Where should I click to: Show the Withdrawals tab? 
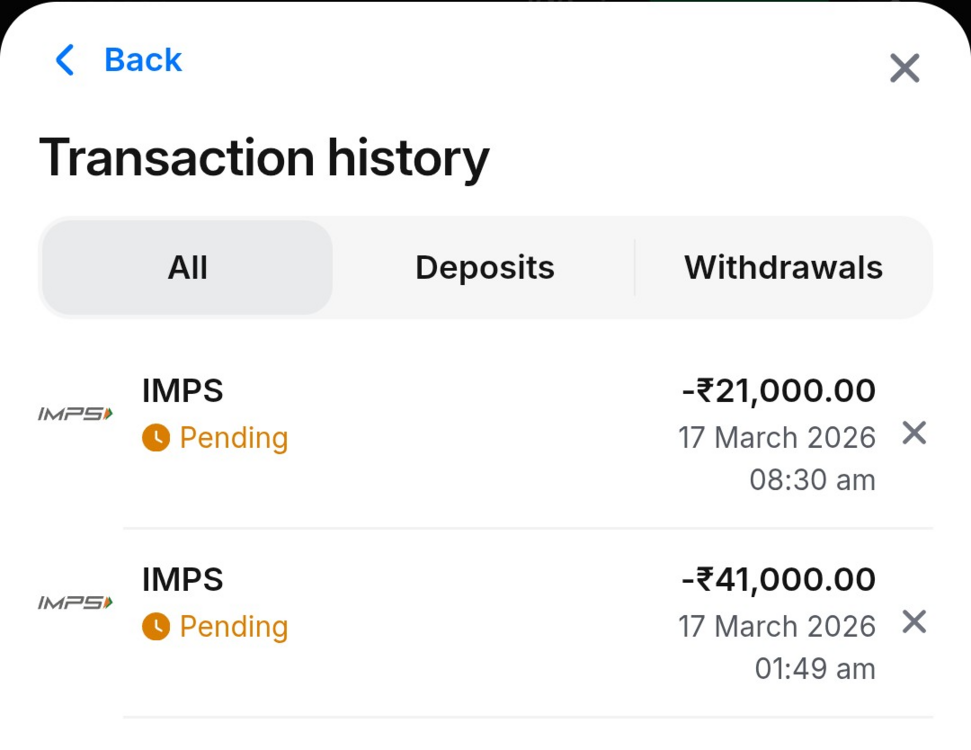(x=783, y=268)
